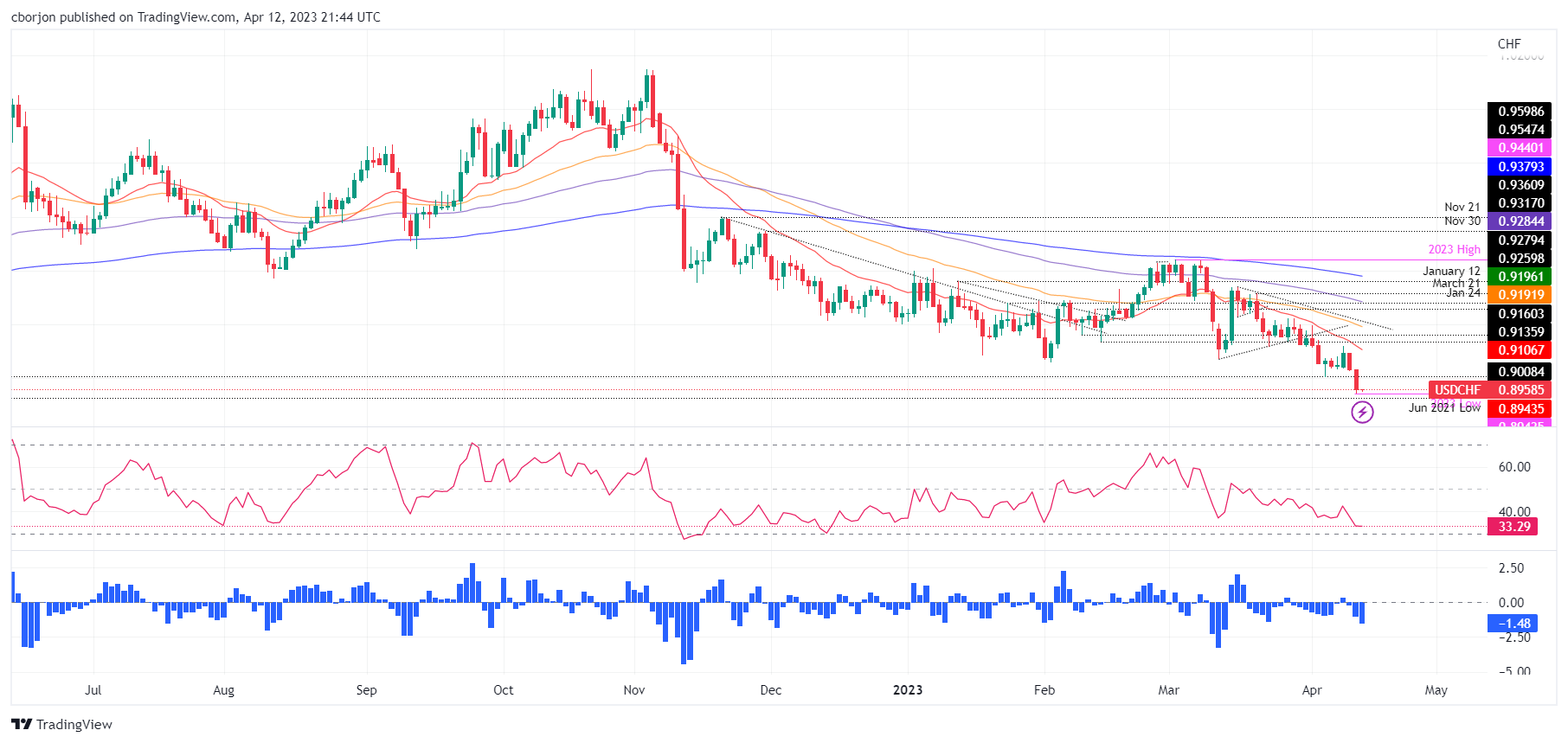Click the 0.95986 price label

(x=1520, y=112)
